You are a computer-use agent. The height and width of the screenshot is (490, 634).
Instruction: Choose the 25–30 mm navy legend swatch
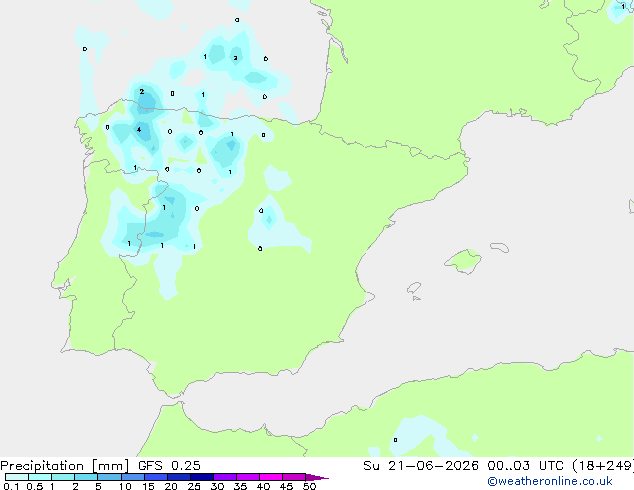coord(201,477)
